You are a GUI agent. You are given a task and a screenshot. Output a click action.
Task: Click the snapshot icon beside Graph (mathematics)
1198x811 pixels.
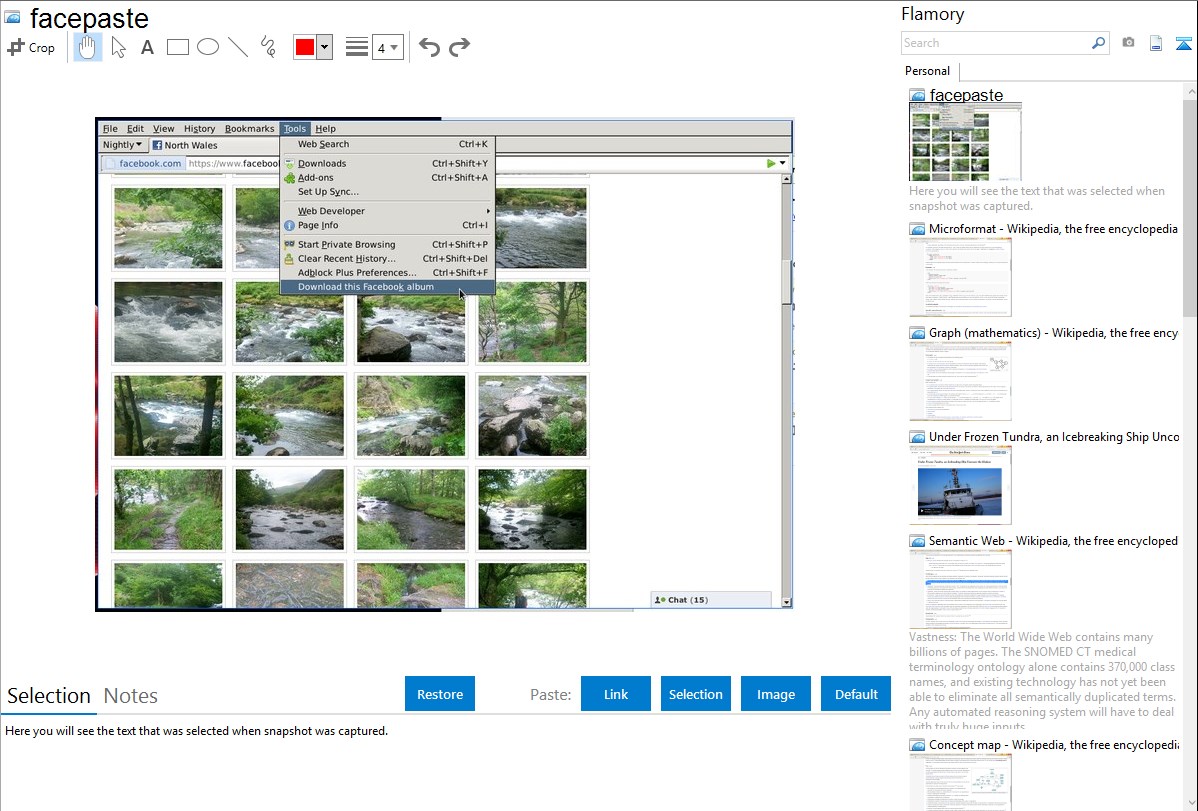point(917,333)
